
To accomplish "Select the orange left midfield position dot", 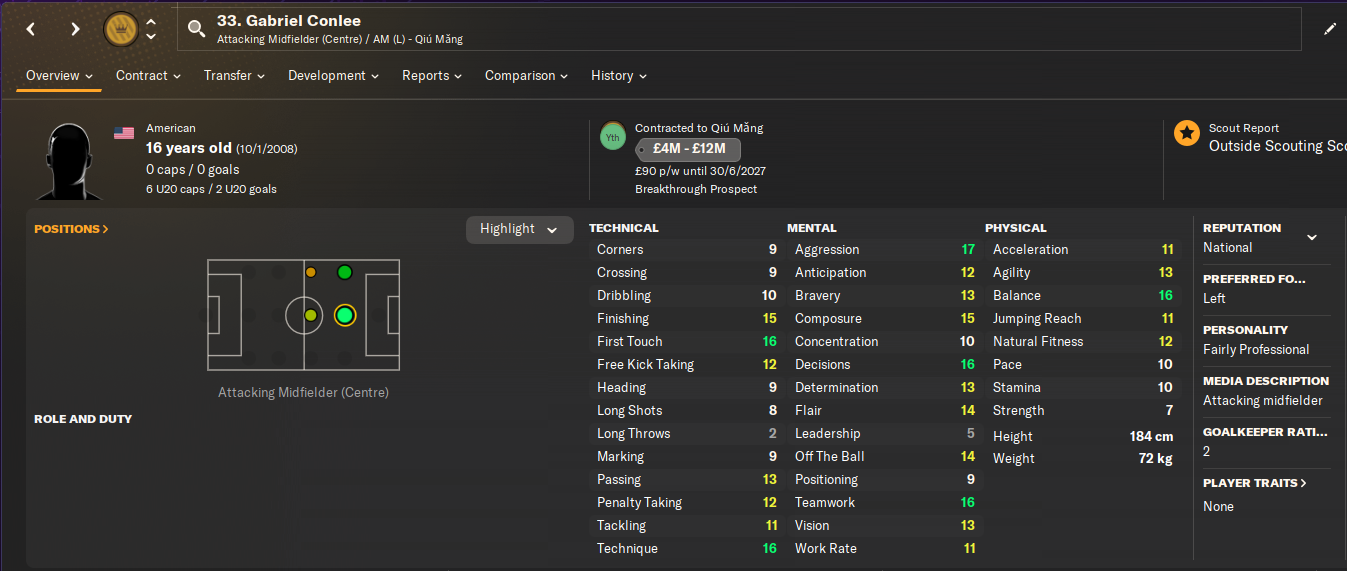I will pos(311,272).
